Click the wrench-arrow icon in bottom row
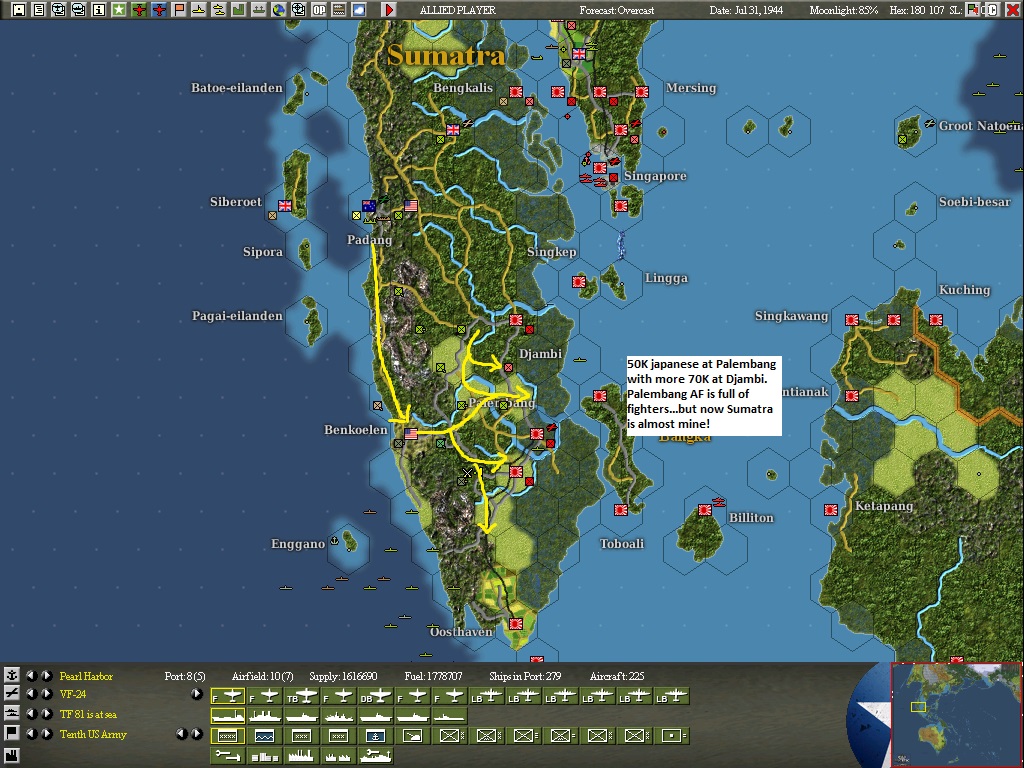Viewport: 1024px width, 768px height. (x=227, y=756)
